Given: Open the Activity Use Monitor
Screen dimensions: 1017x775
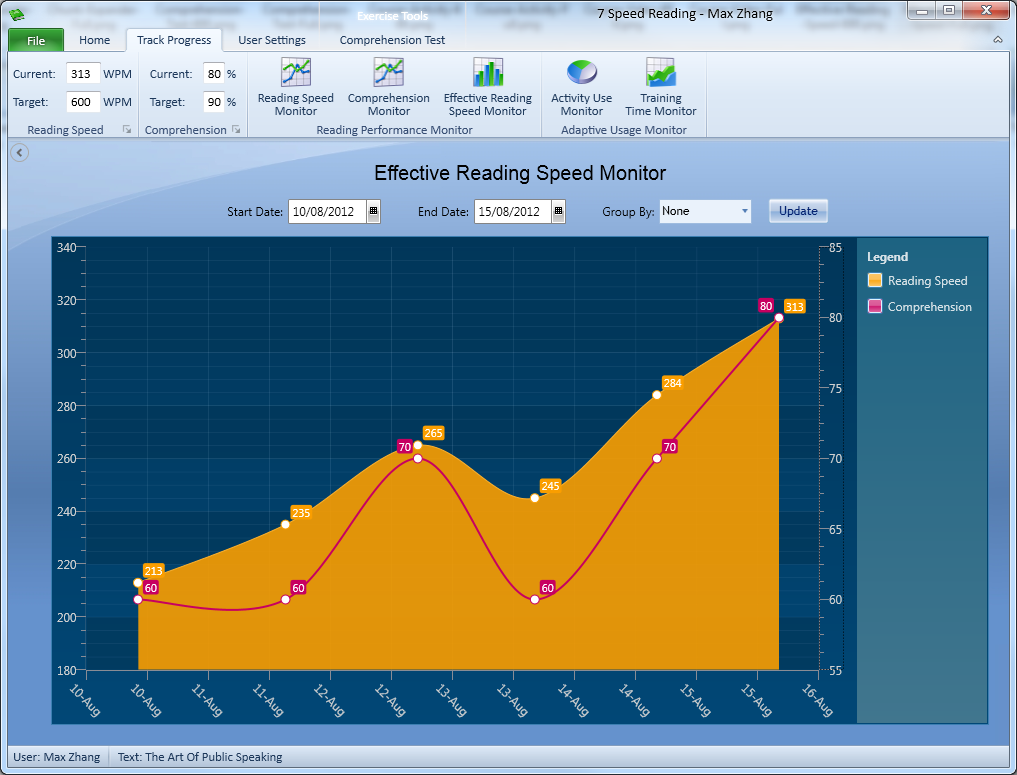Looking at the screenshot, I should tap(581, 86).
